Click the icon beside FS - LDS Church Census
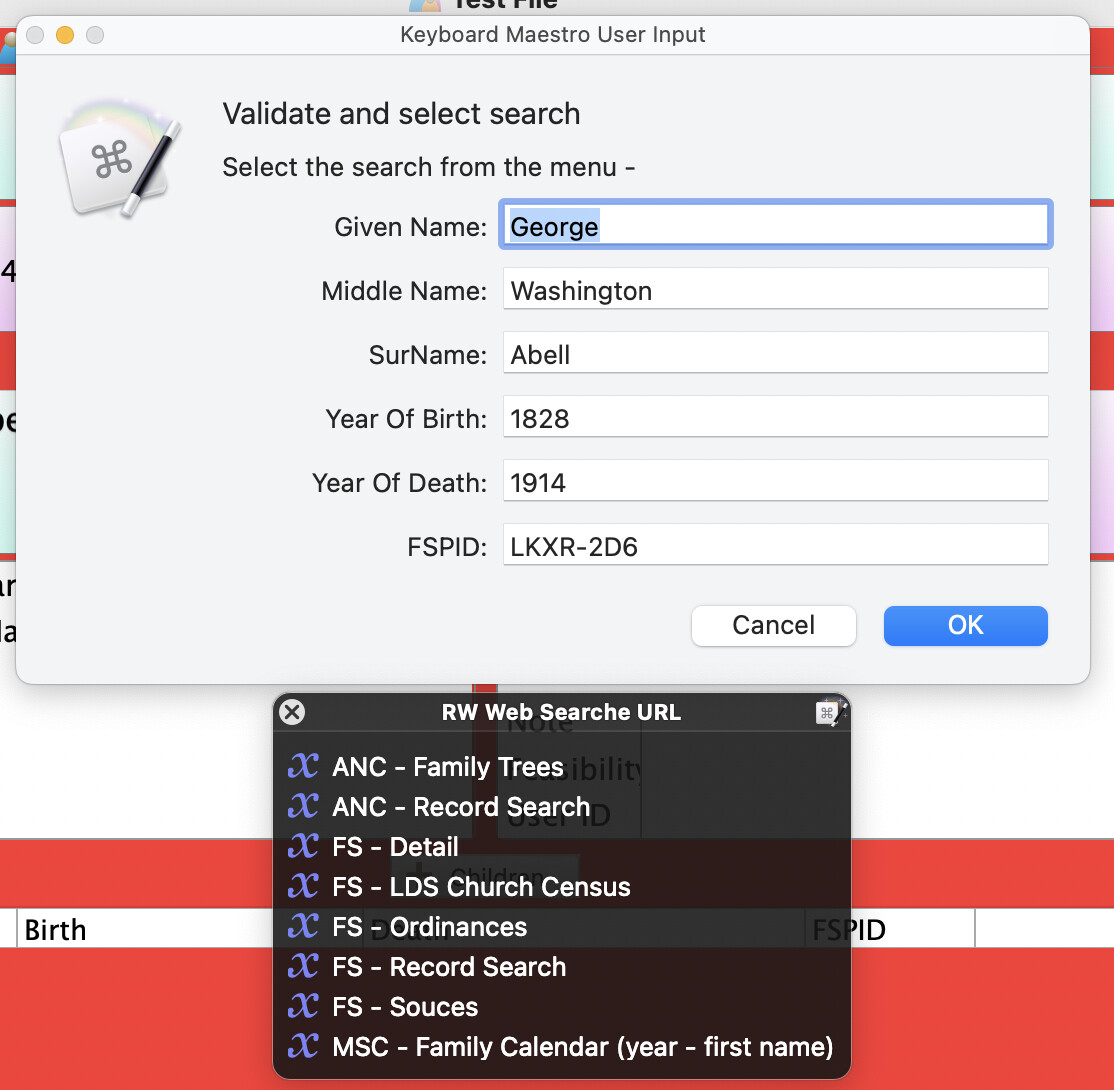This screenshot has width=1114, height=1090. coord(303,887)
